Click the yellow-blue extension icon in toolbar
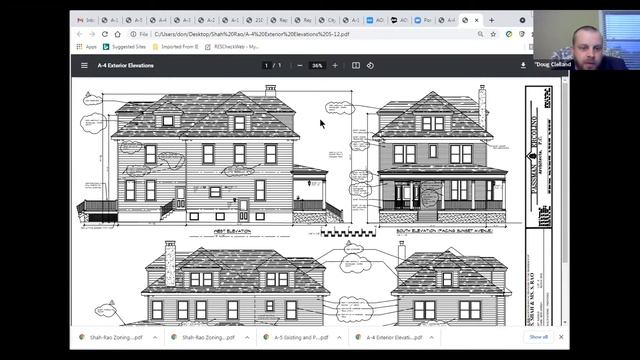640x360 pixels. pos(509,34)
